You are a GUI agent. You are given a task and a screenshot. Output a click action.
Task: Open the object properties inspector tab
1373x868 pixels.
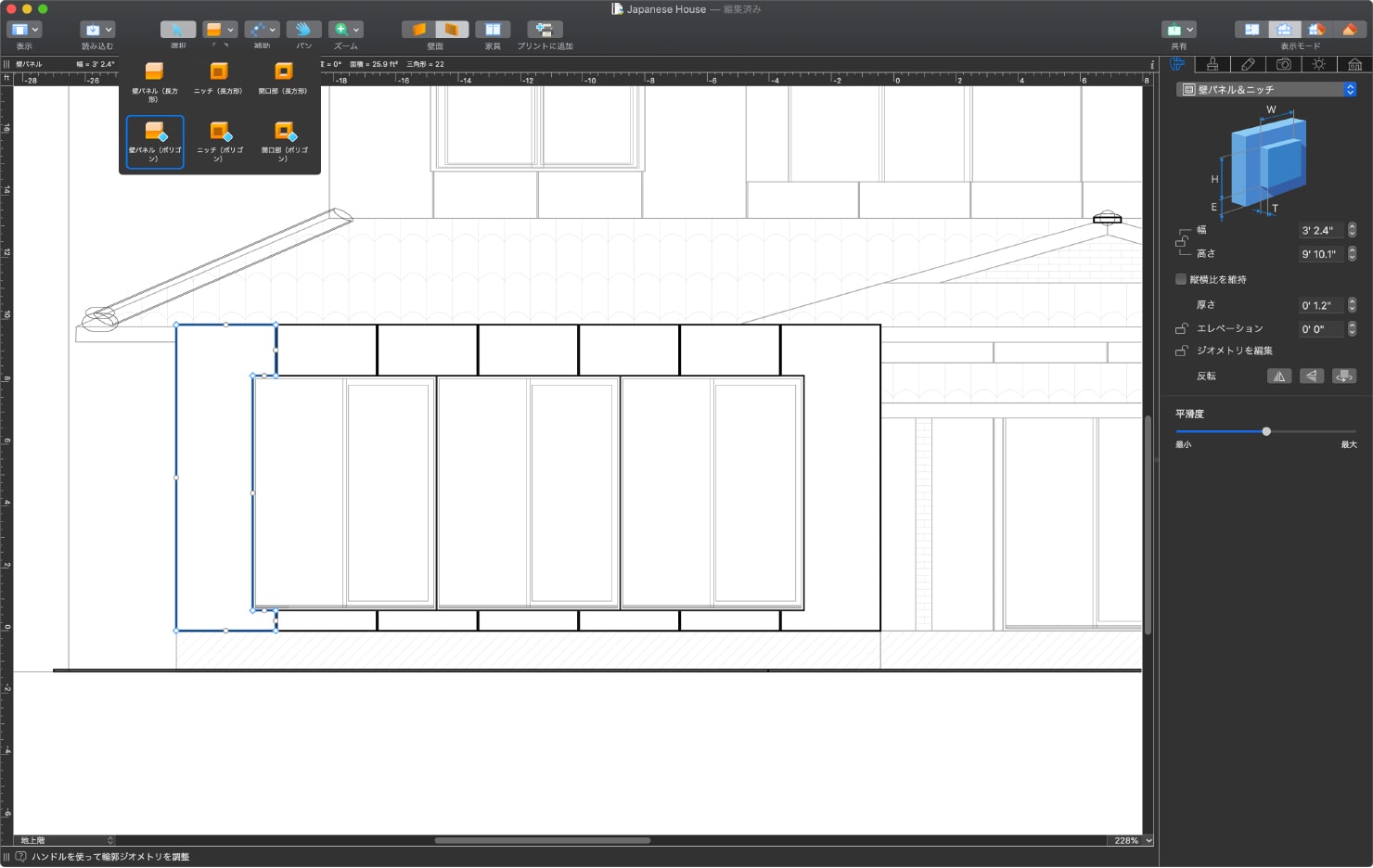(x=1176, y=64)
